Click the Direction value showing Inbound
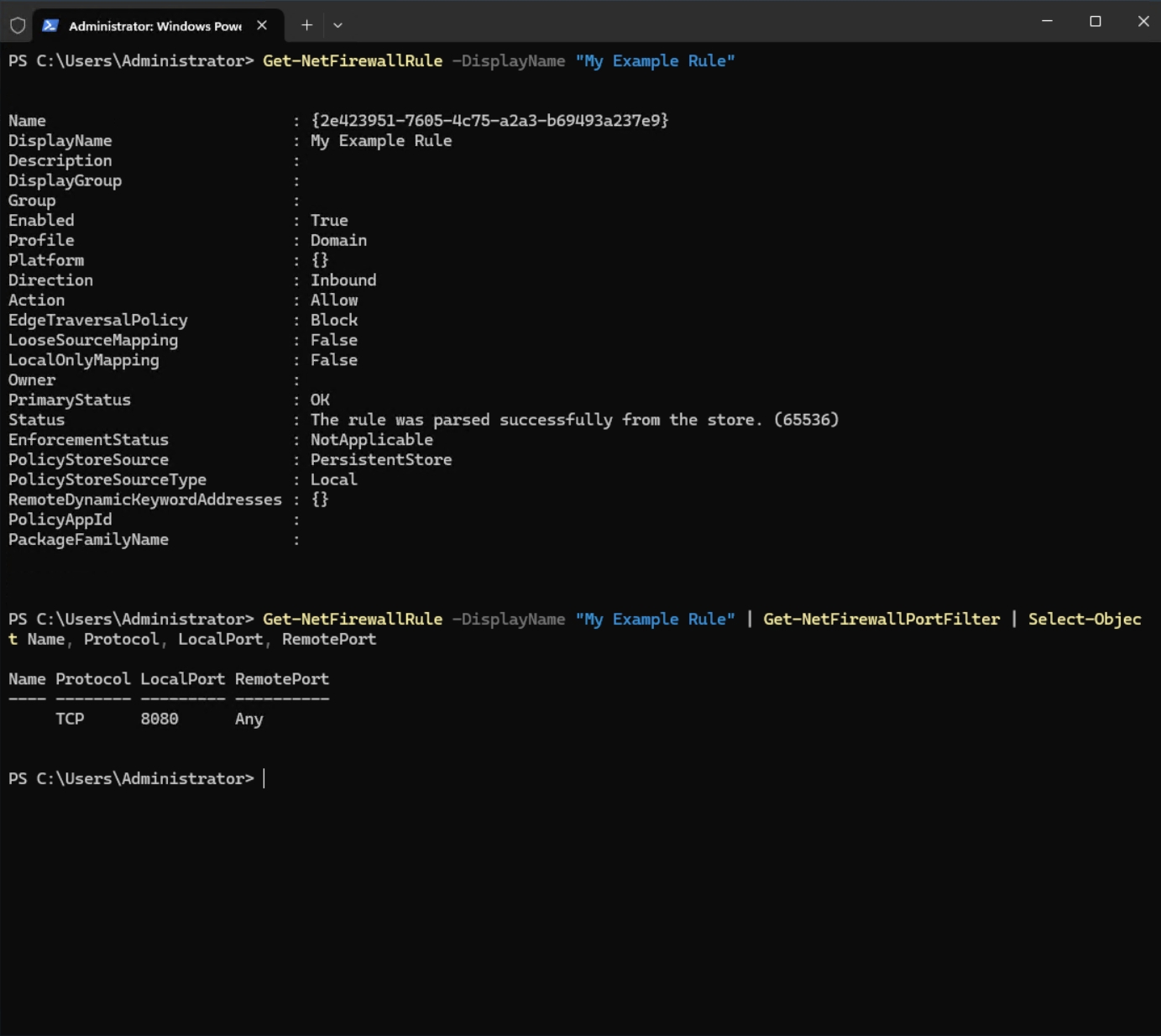Screen dimensions: 1161x1036 click(343, 280)
